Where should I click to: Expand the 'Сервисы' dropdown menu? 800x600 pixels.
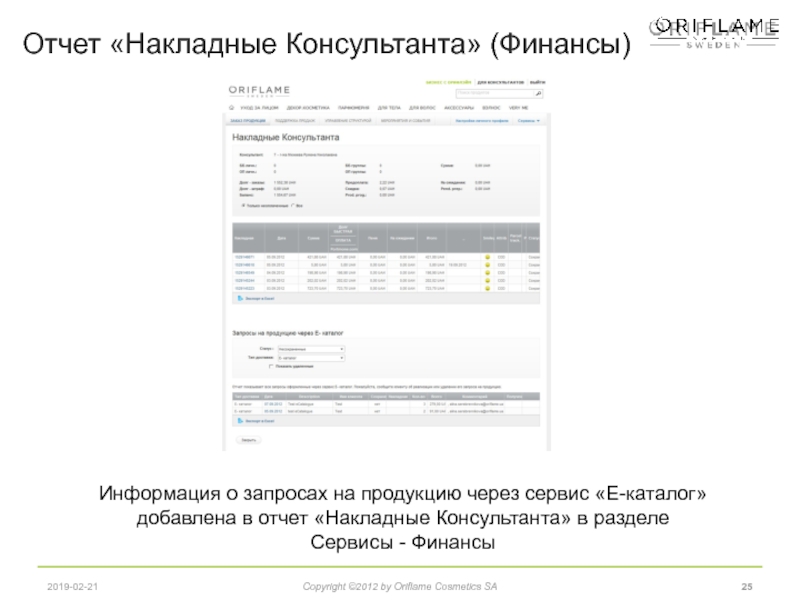529,121
